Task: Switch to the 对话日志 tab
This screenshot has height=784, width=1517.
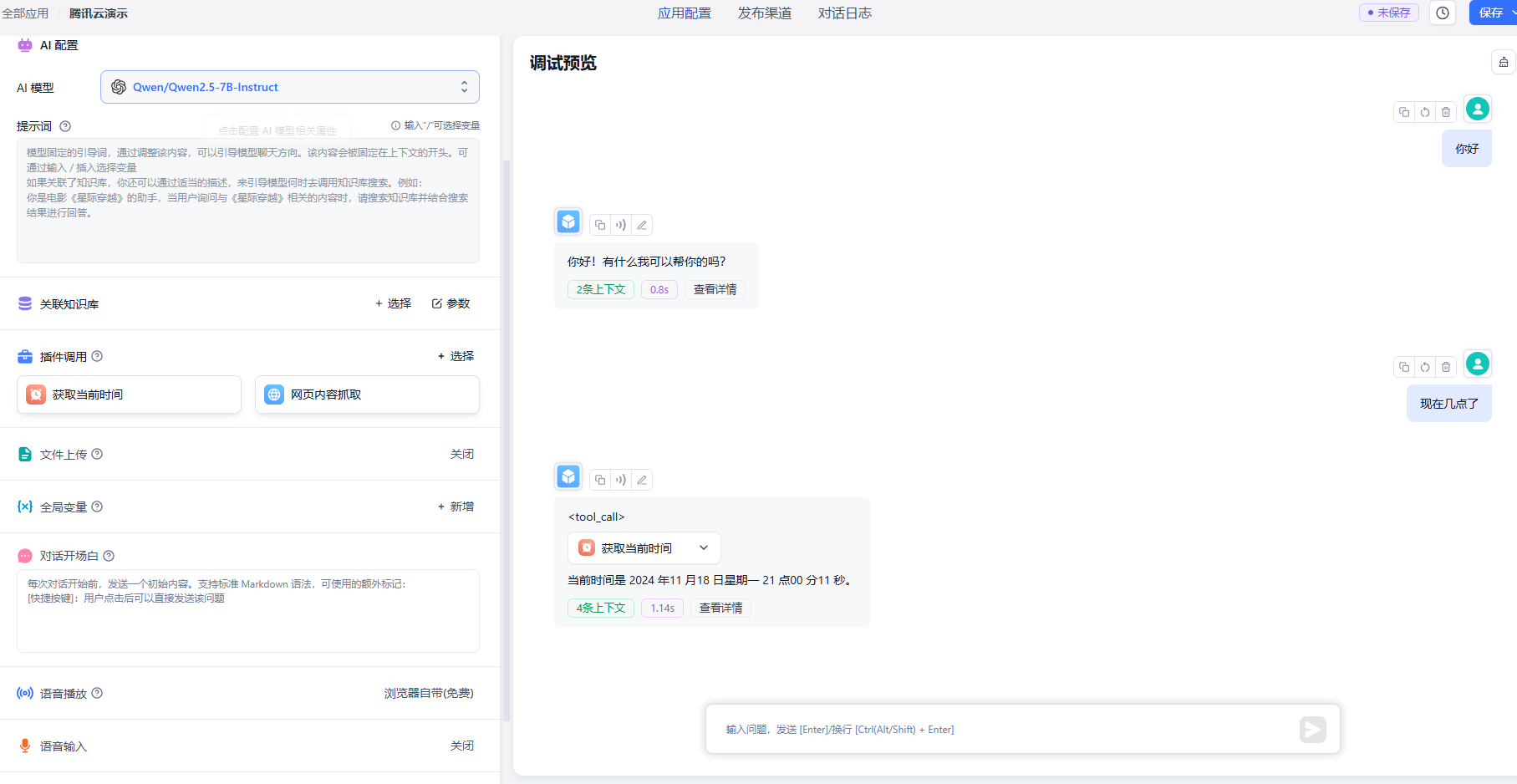Action: 845,13
